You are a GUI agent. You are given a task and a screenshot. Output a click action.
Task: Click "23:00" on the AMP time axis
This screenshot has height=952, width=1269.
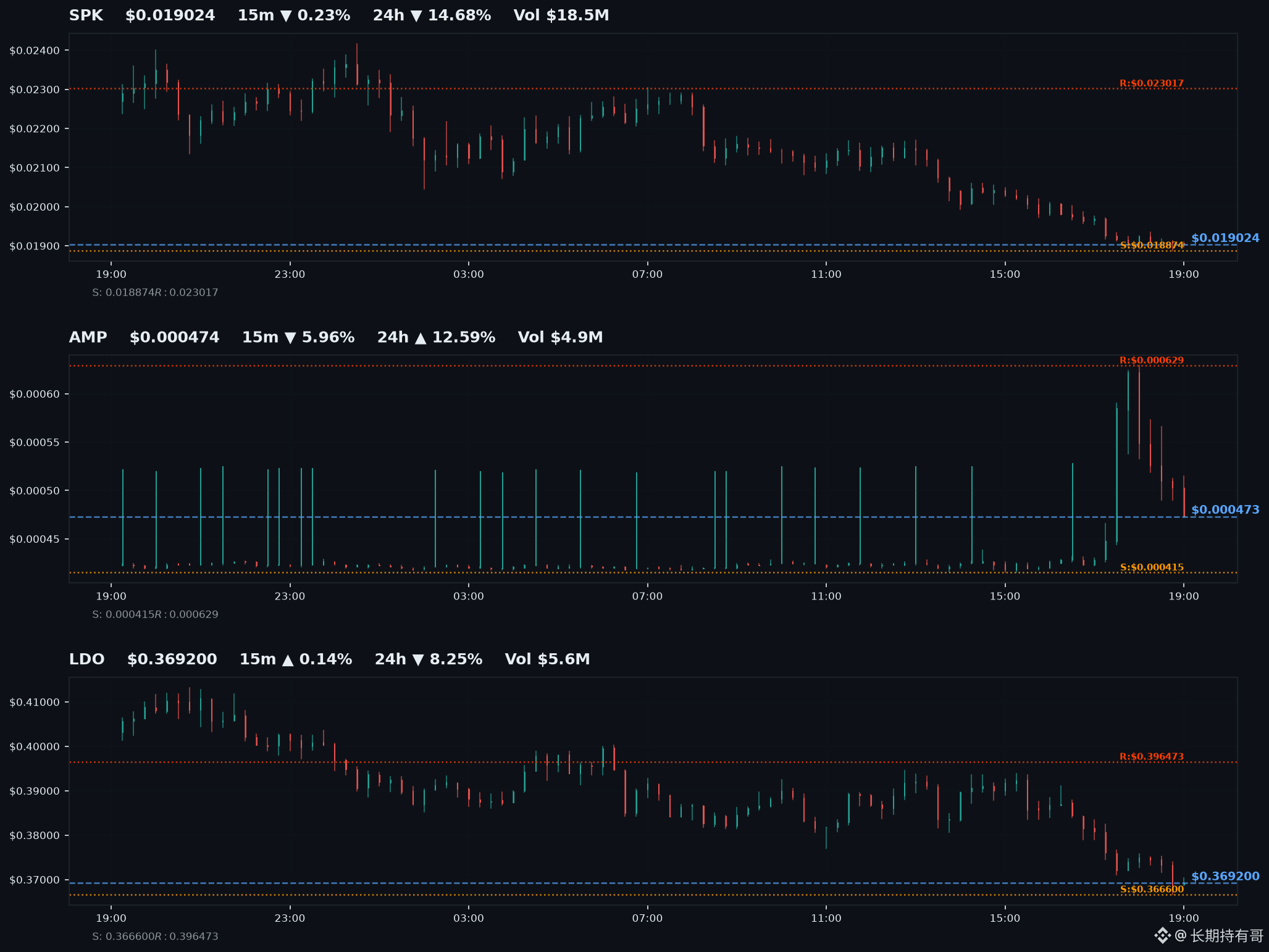point(290,596)
